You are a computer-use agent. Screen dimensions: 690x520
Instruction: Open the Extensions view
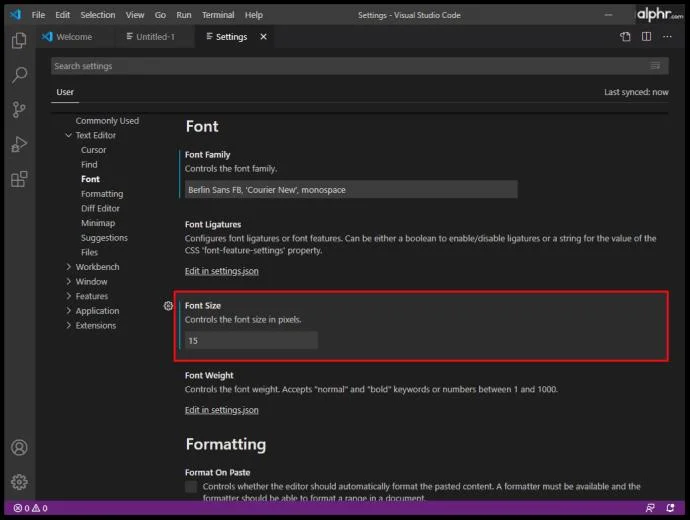[19, 179]
